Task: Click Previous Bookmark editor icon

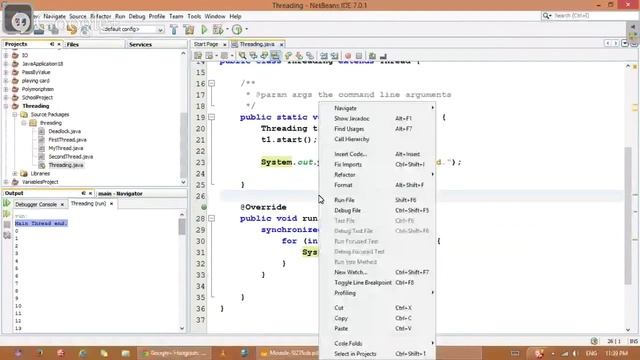Action: click(x=289, y=56)
